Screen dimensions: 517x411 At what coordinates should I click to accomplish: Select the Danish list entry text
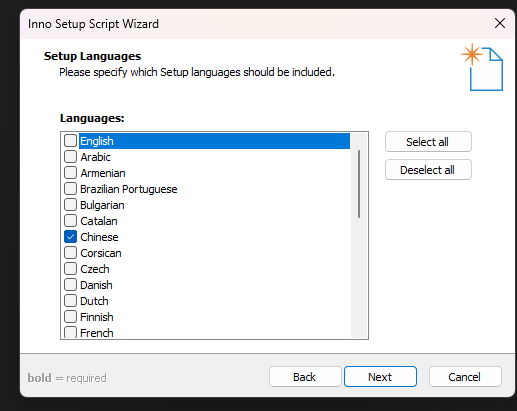(96, 285)
